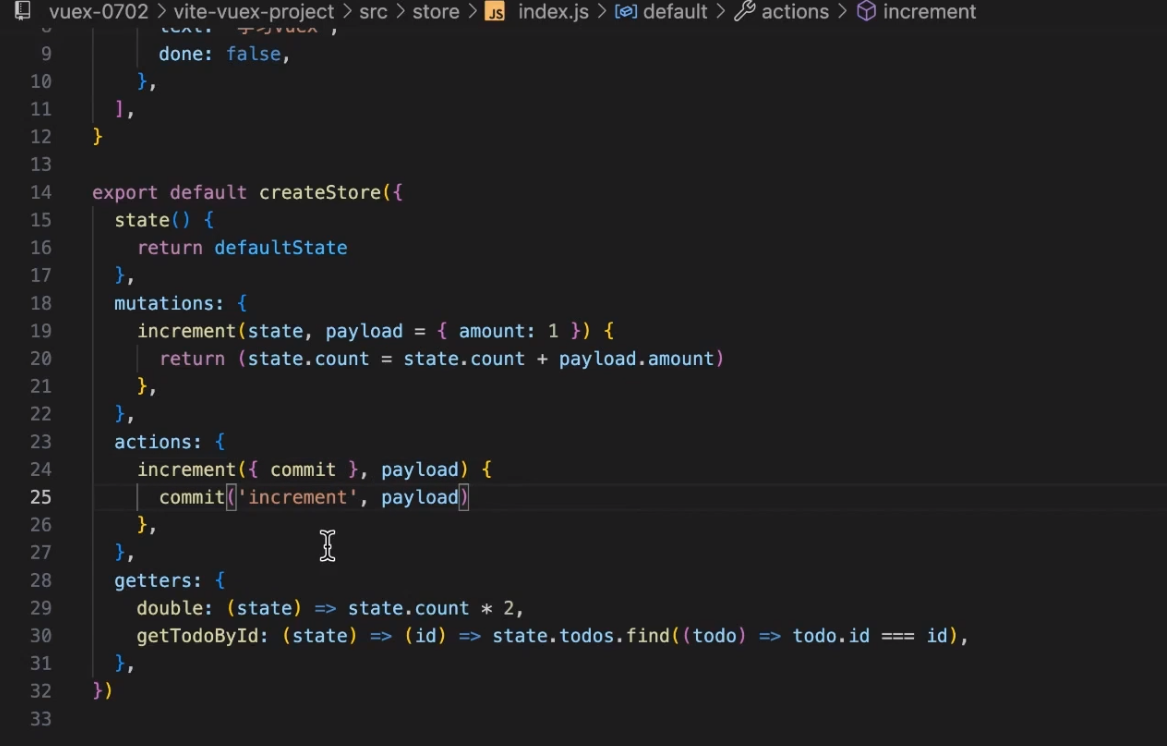Click line number 18 in gutter

pos(41,303)
